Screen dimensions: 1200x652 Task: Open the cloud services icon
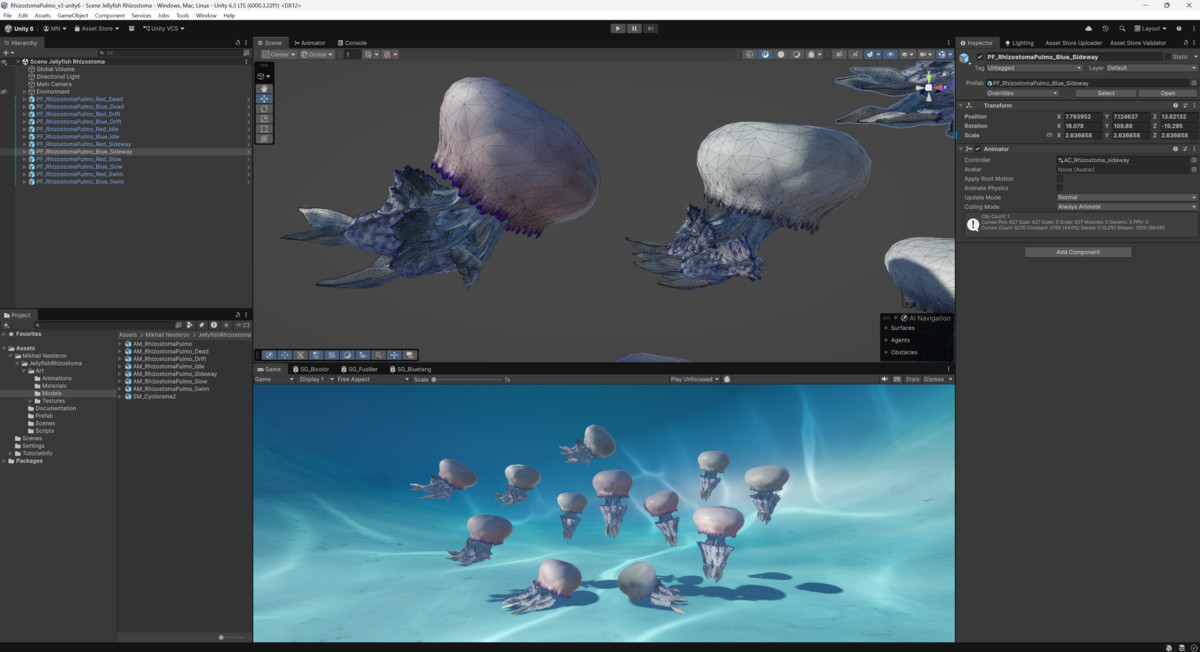(1089, 28)
